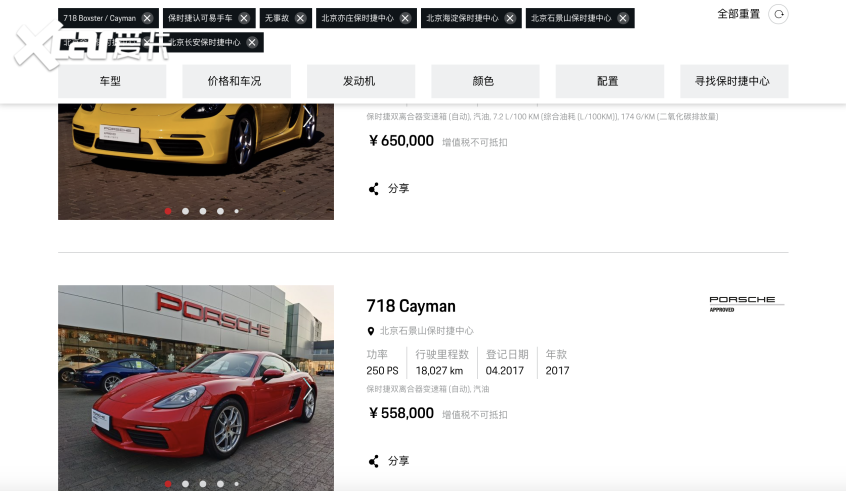
Task: Click 分享 text under ¥650,000 listing
Action: (399, 188)
